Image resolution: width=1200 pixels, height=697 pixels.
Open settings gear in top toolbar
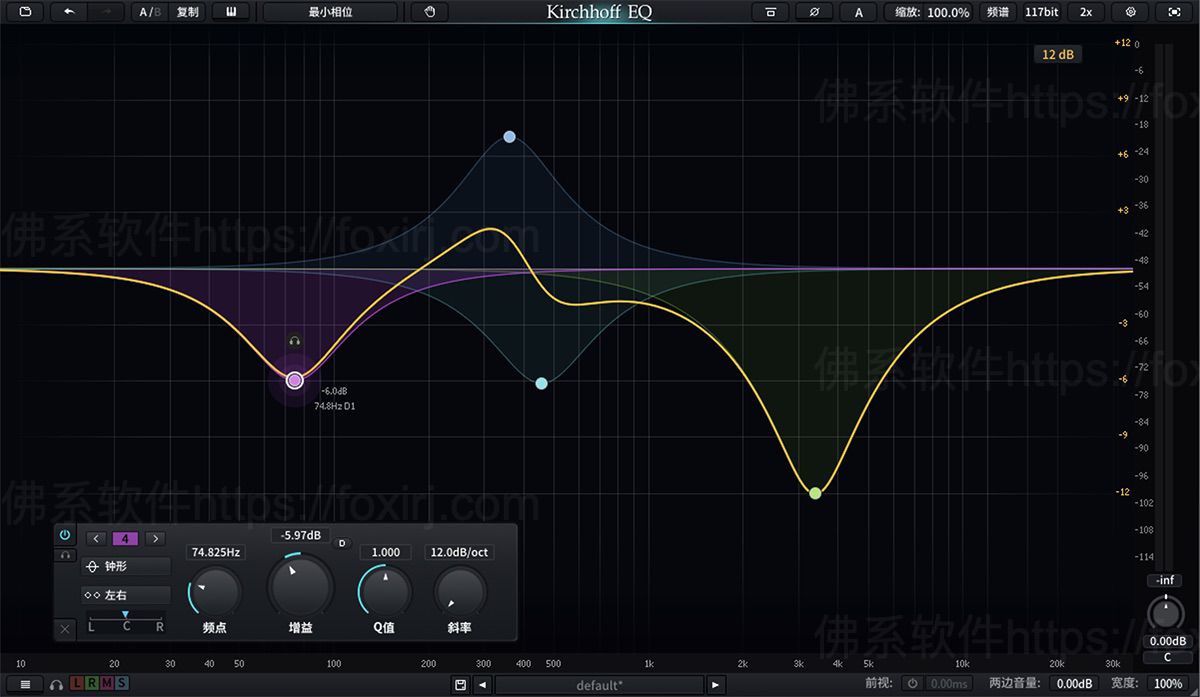tap(1131, 12)
